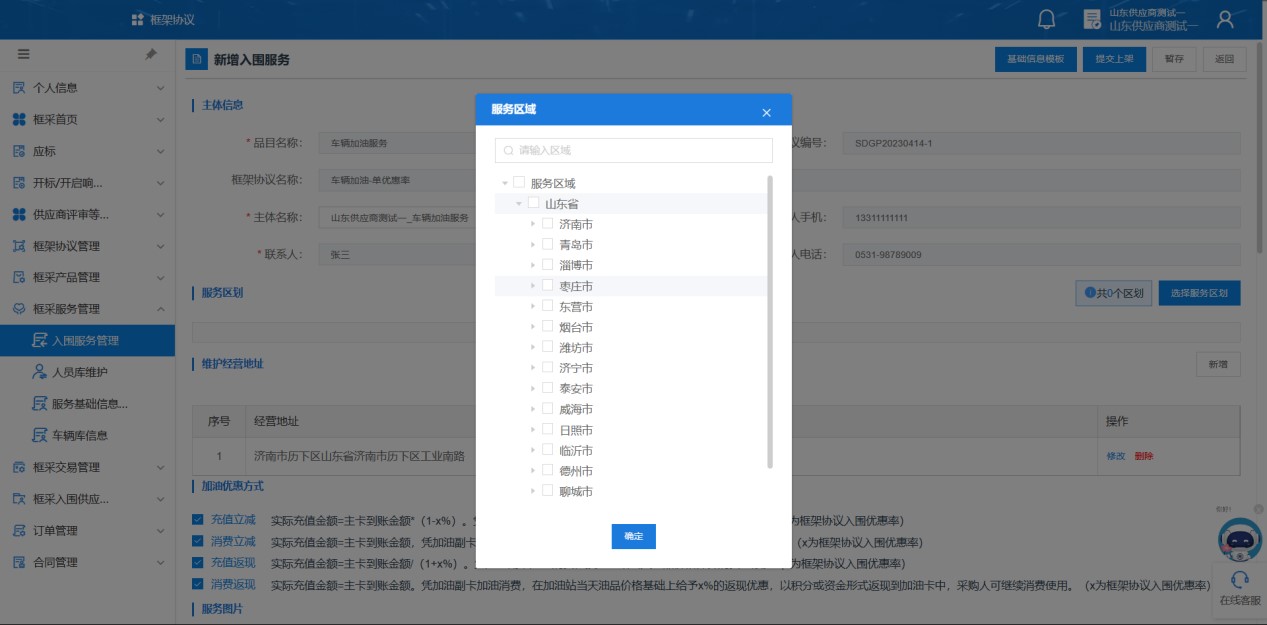Click the 新增 address button

point(1218,365)
